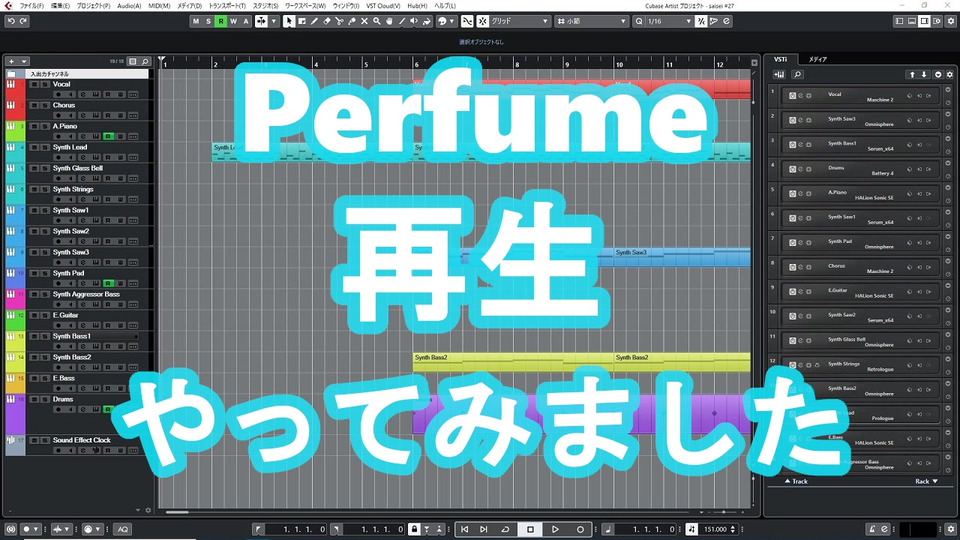Adjust tempo 151.000 stepper arrows

coord(733,529)
